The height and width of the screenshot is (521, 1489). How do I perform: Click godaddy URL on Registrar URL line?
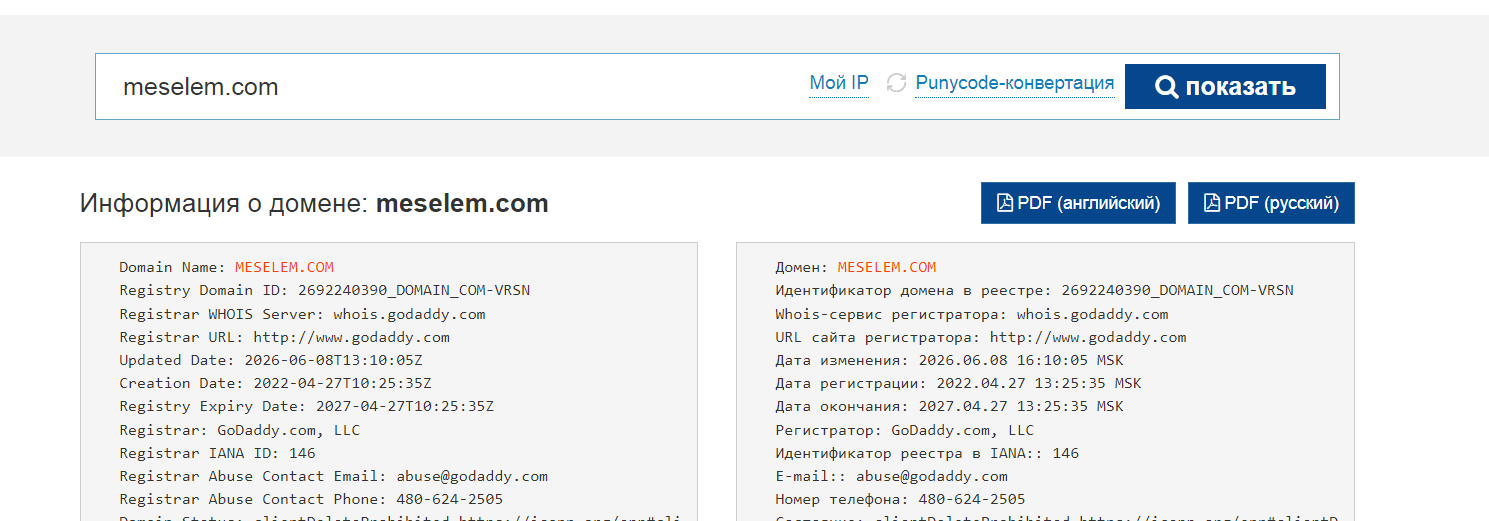tap(351, 337)
